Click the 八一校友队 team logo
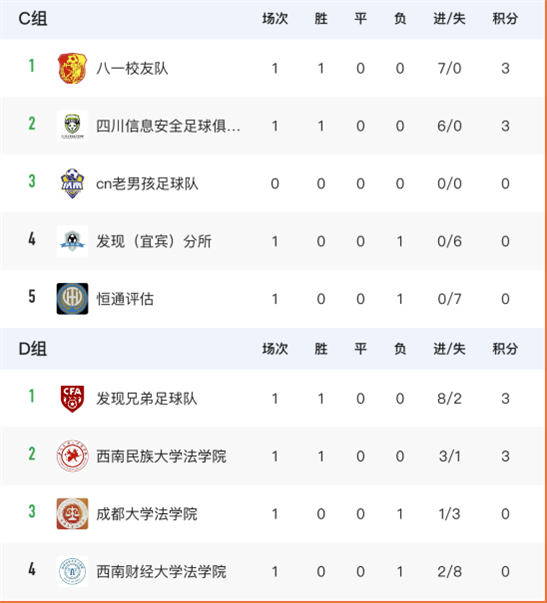 pos(72,68)
